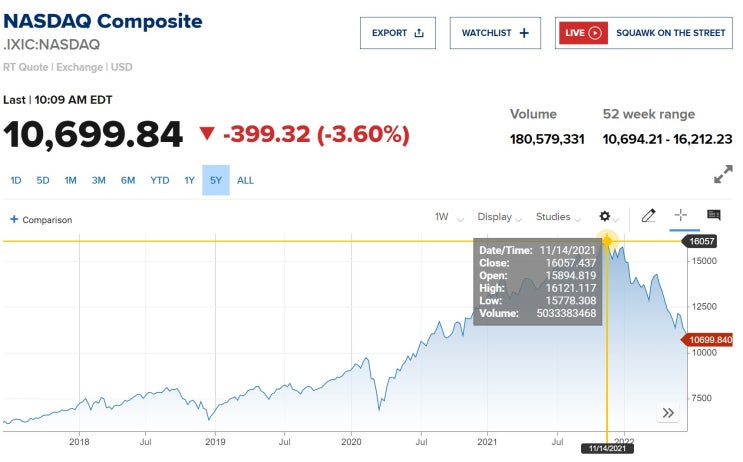Choose the ALL time range
The image size is (743, 462).
(245, 180)
